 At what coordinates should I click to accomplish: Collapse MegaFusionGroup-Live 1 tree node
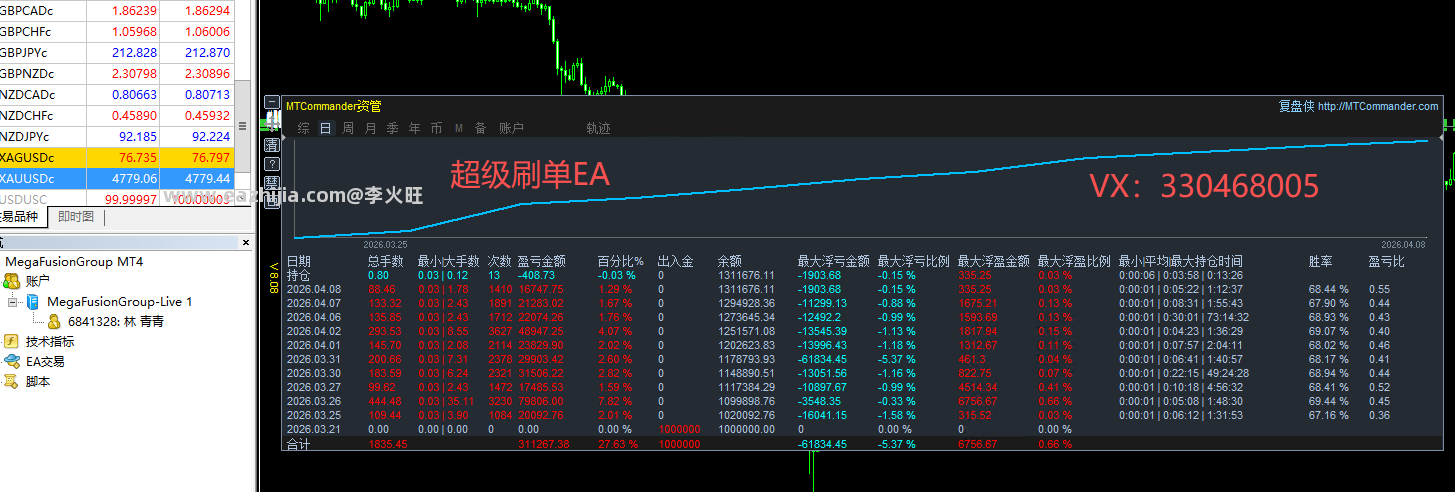coord(12,301)
